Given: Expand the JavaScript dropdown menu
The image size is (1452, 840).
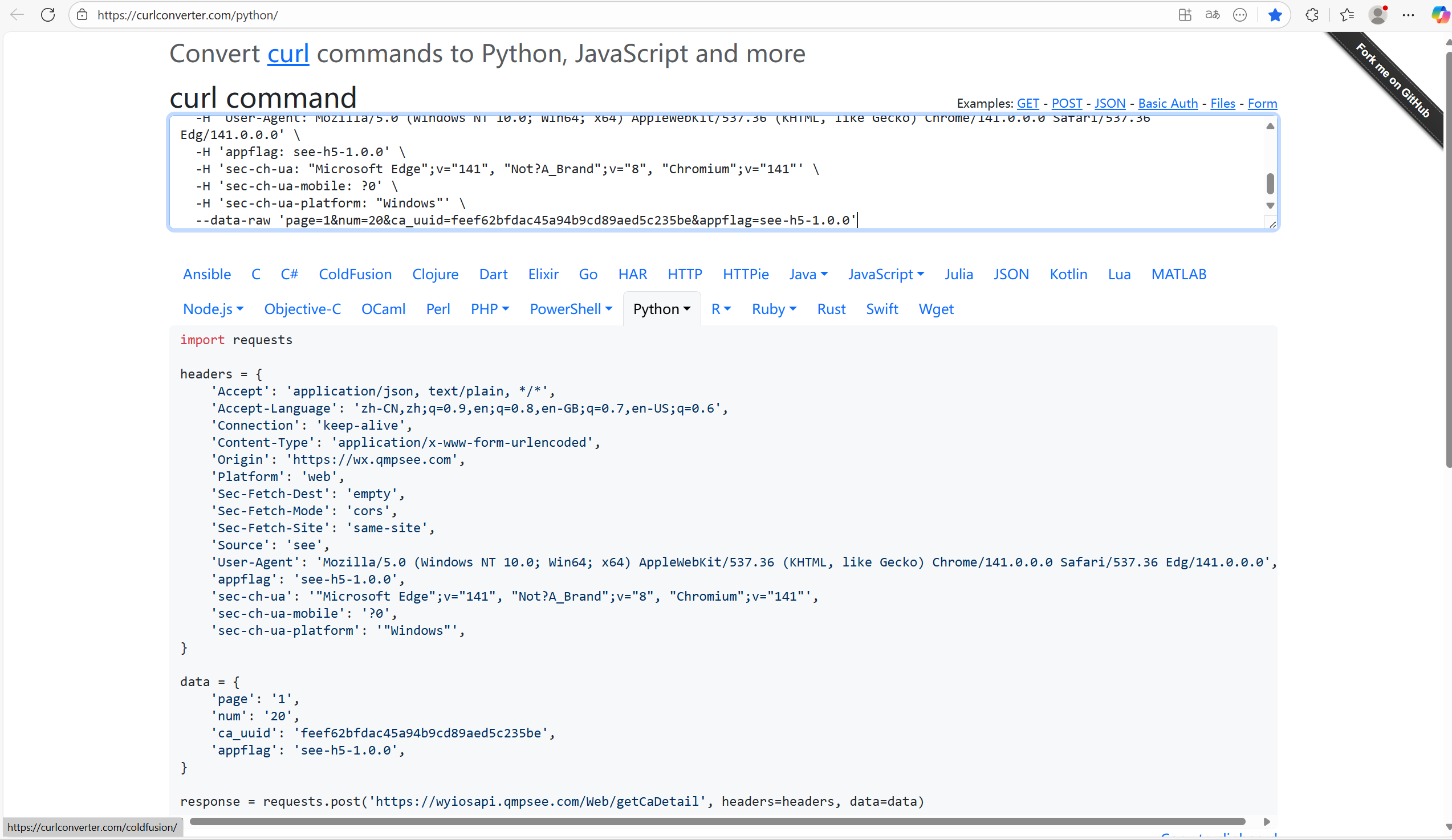Looking at the screenshot, I should pos(885,274).
